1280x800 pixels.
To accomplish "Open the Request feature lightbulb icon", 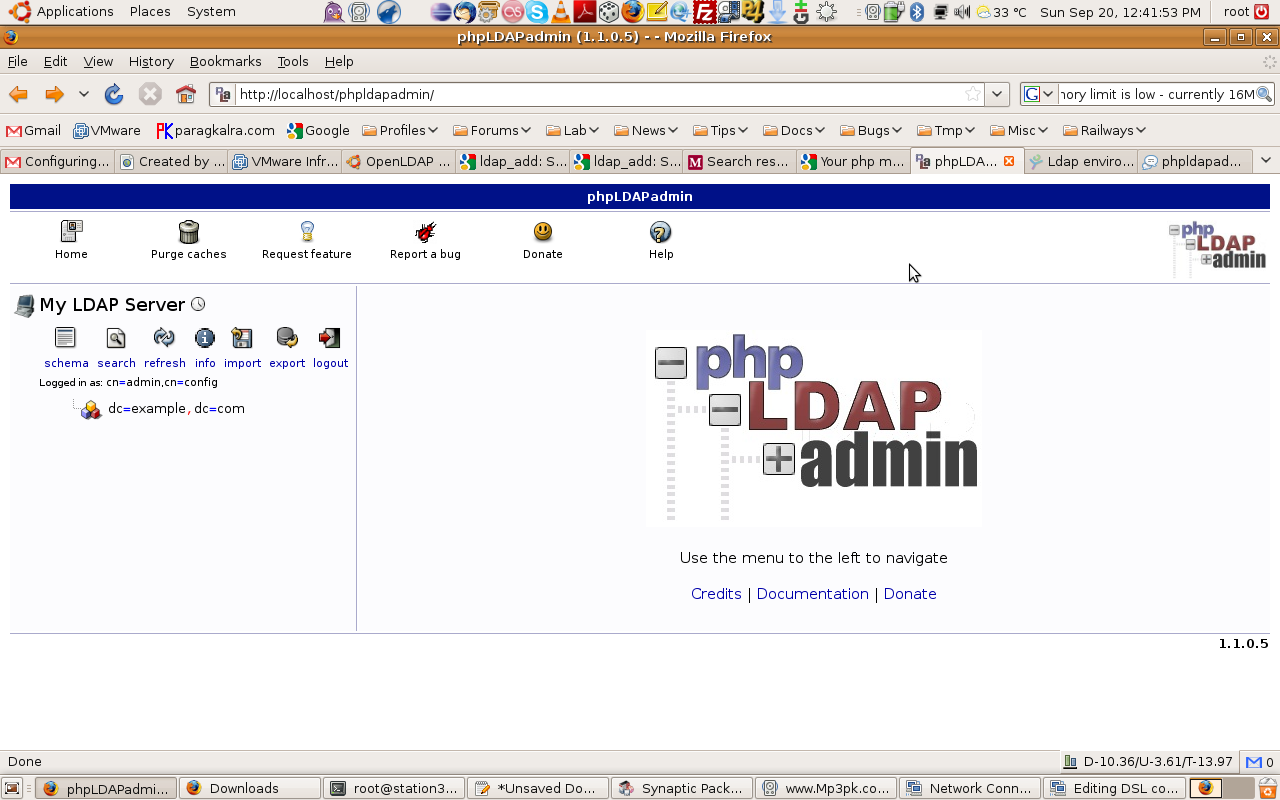I will point(307,233).
